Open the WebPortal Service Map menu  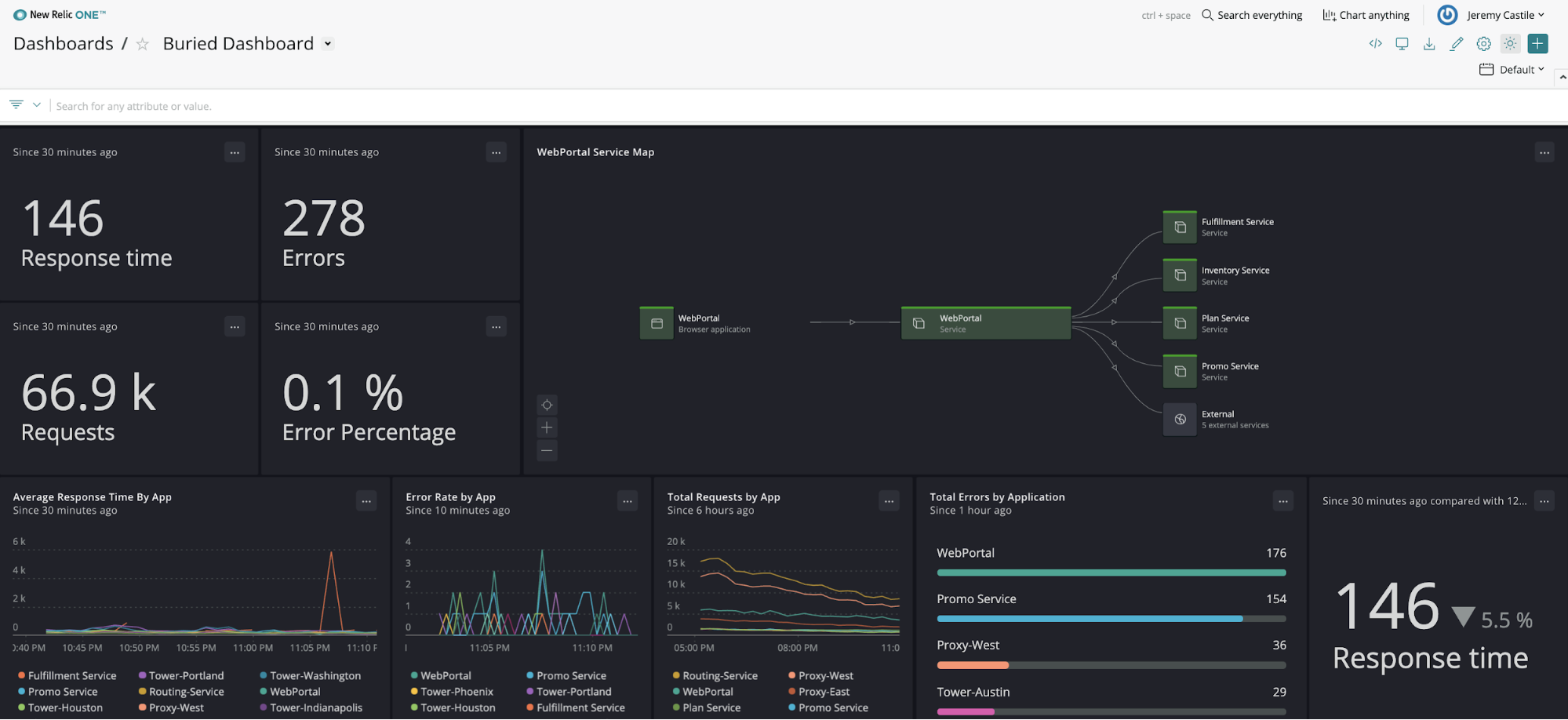click(x=1544, y=152)
